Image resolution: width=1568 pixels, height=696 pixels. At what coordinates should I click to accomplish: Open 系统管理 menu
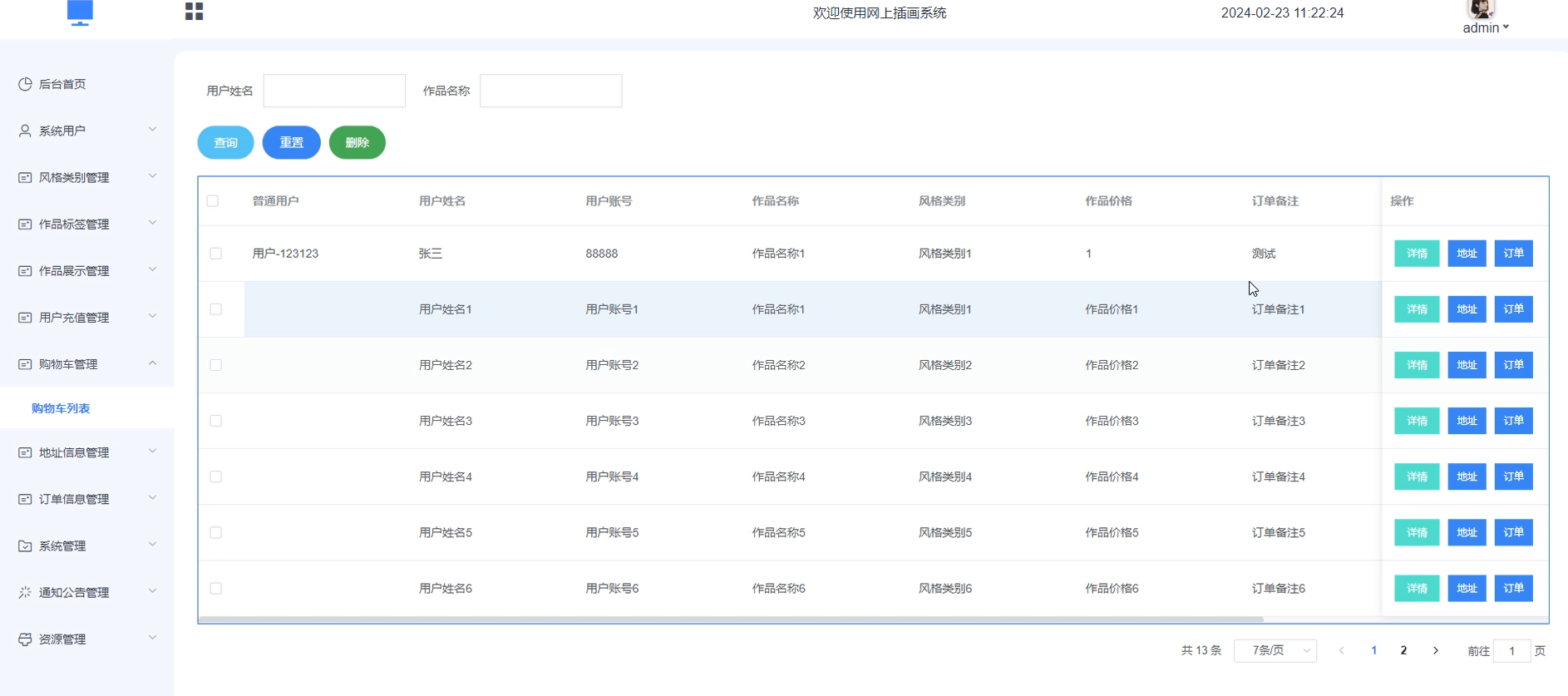point(87,546)
